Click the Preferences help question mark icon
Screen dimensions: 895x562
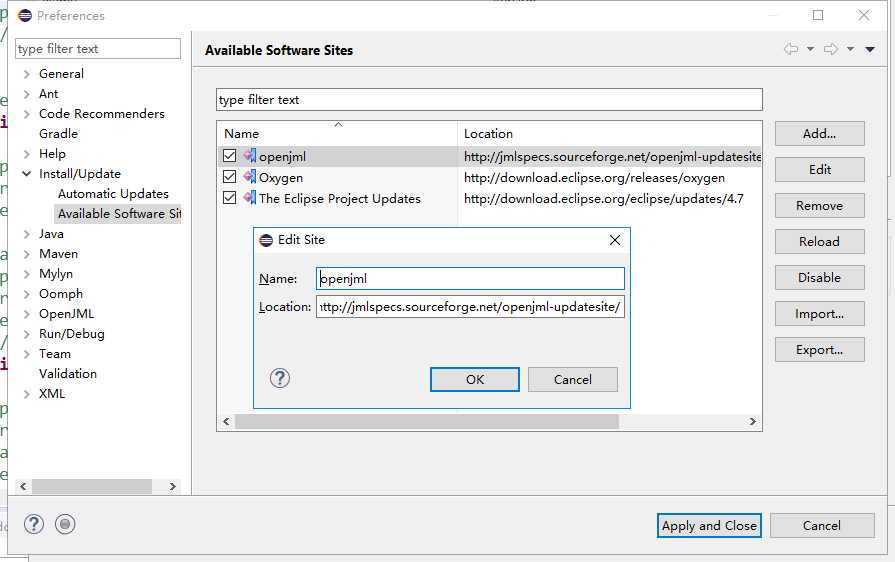pos(34,524)
